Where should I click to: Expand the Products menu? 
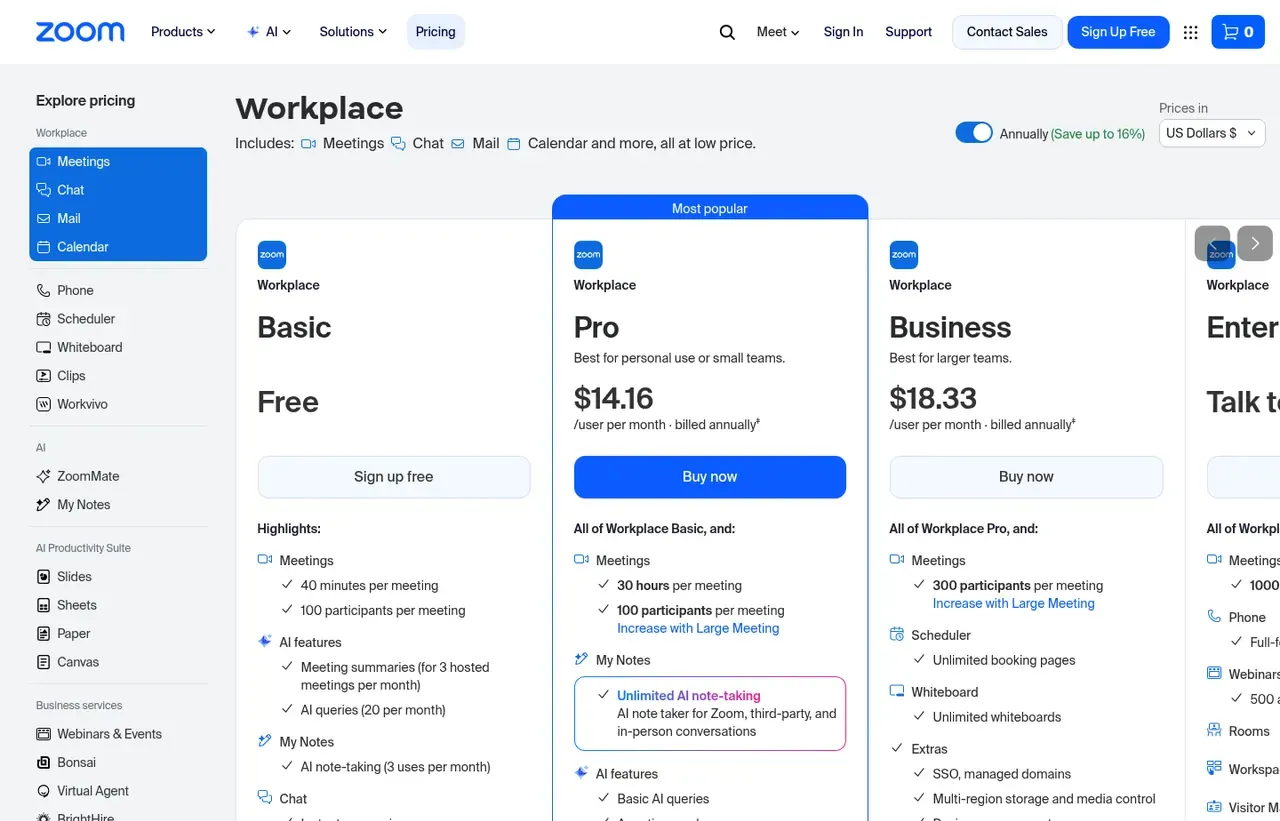[183, 32]
